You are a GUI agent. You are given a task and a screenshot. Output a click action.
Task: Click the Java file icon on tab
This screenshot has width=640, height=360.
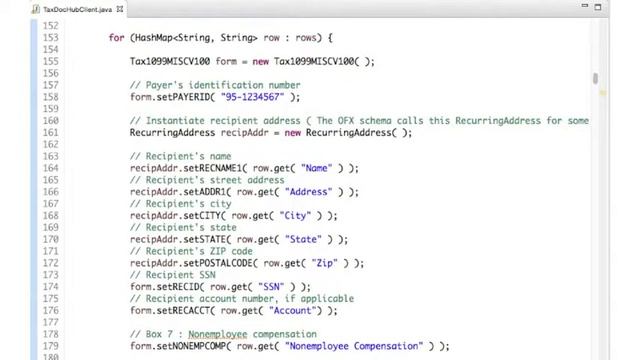pyautogui.click(x=36, y=9)
